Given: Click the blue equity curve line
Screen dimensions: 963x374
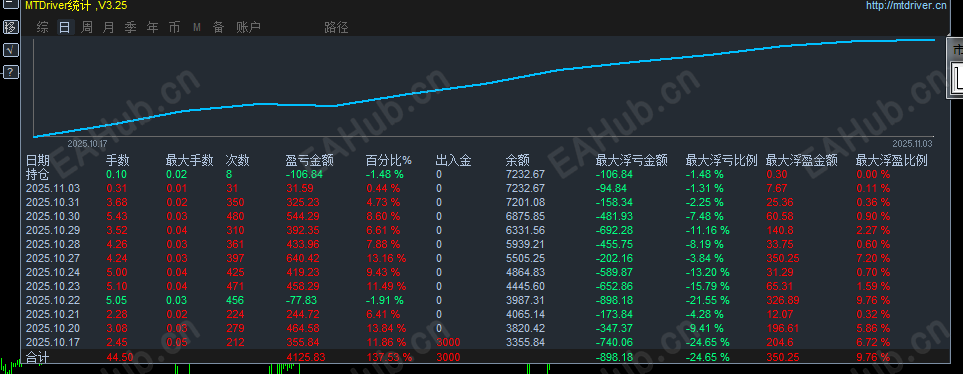Looking at the screenshot, I should coord(484,84).
